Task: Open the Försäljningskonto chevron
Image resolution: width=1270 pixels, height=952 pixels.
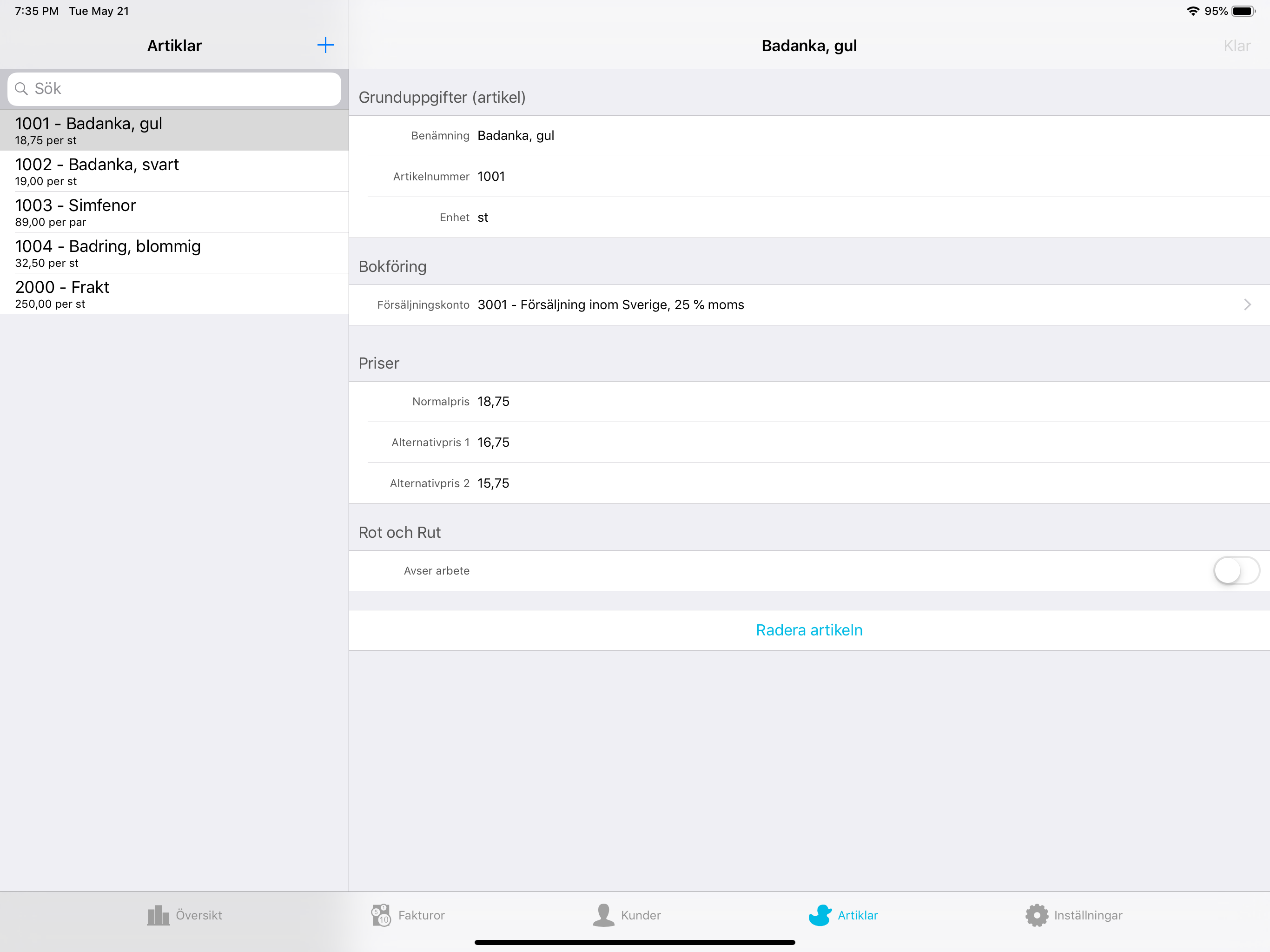Action: pos(1247,304)
